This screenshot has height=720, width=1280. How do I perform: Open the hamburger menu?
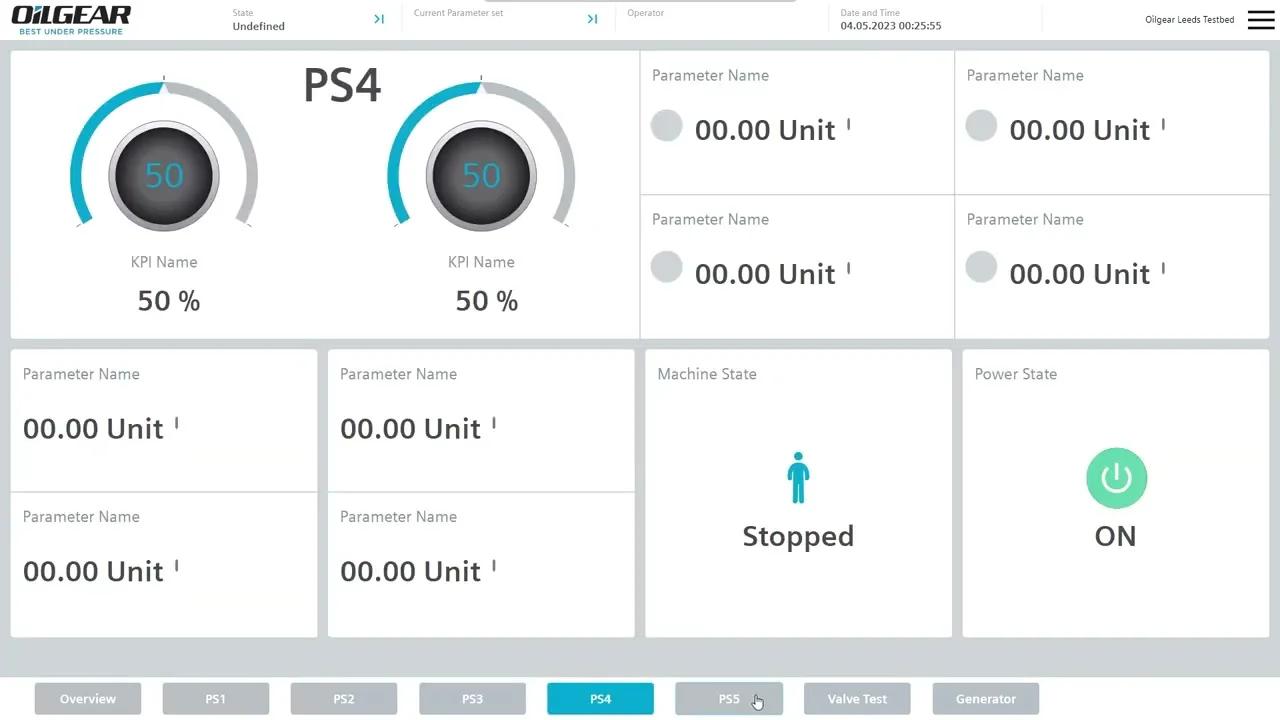tap(1260, 19)
